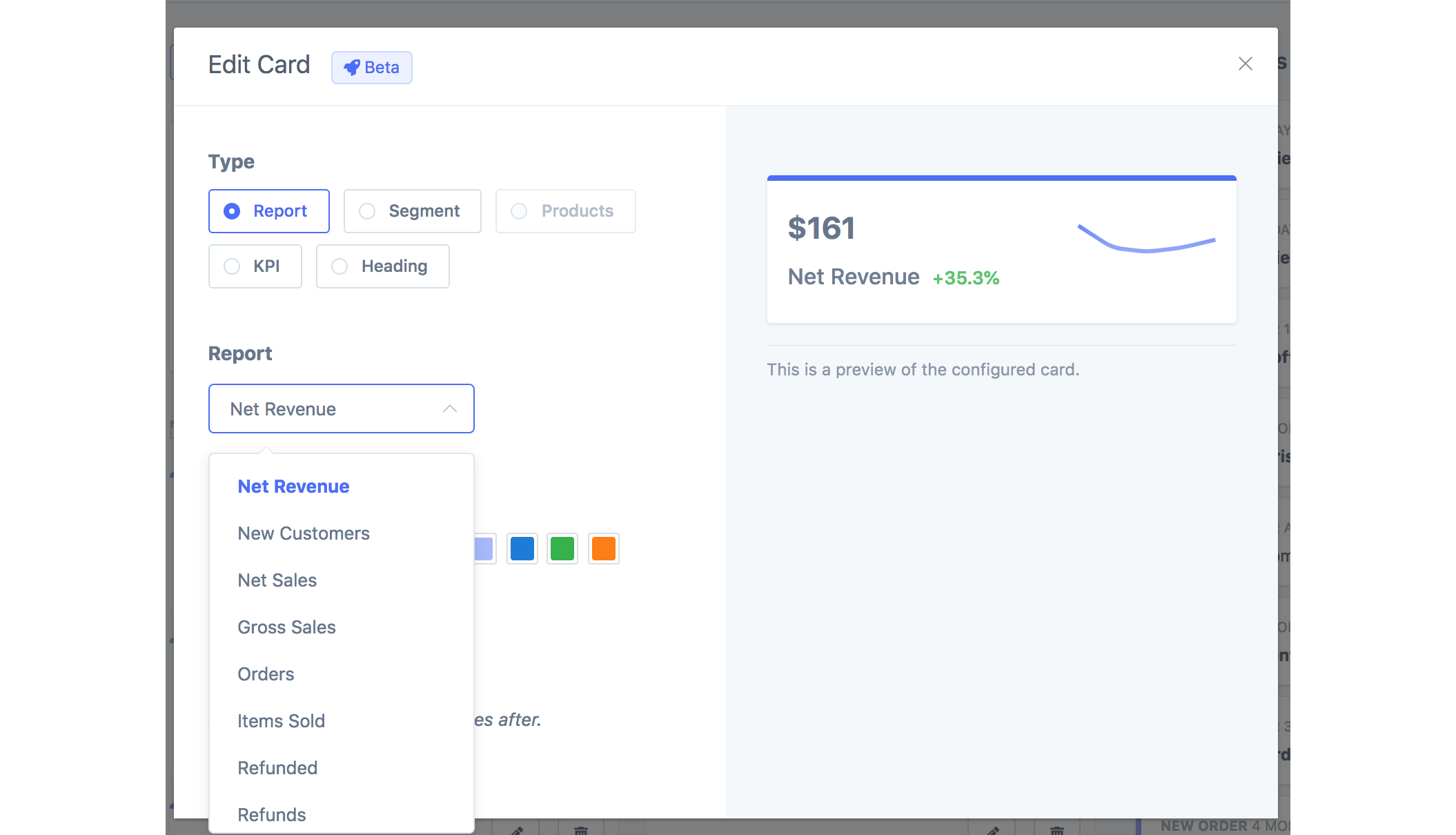1456x835 pixels.
Task: Click the Beta rocket badge
Action: (x=371, y=68)
